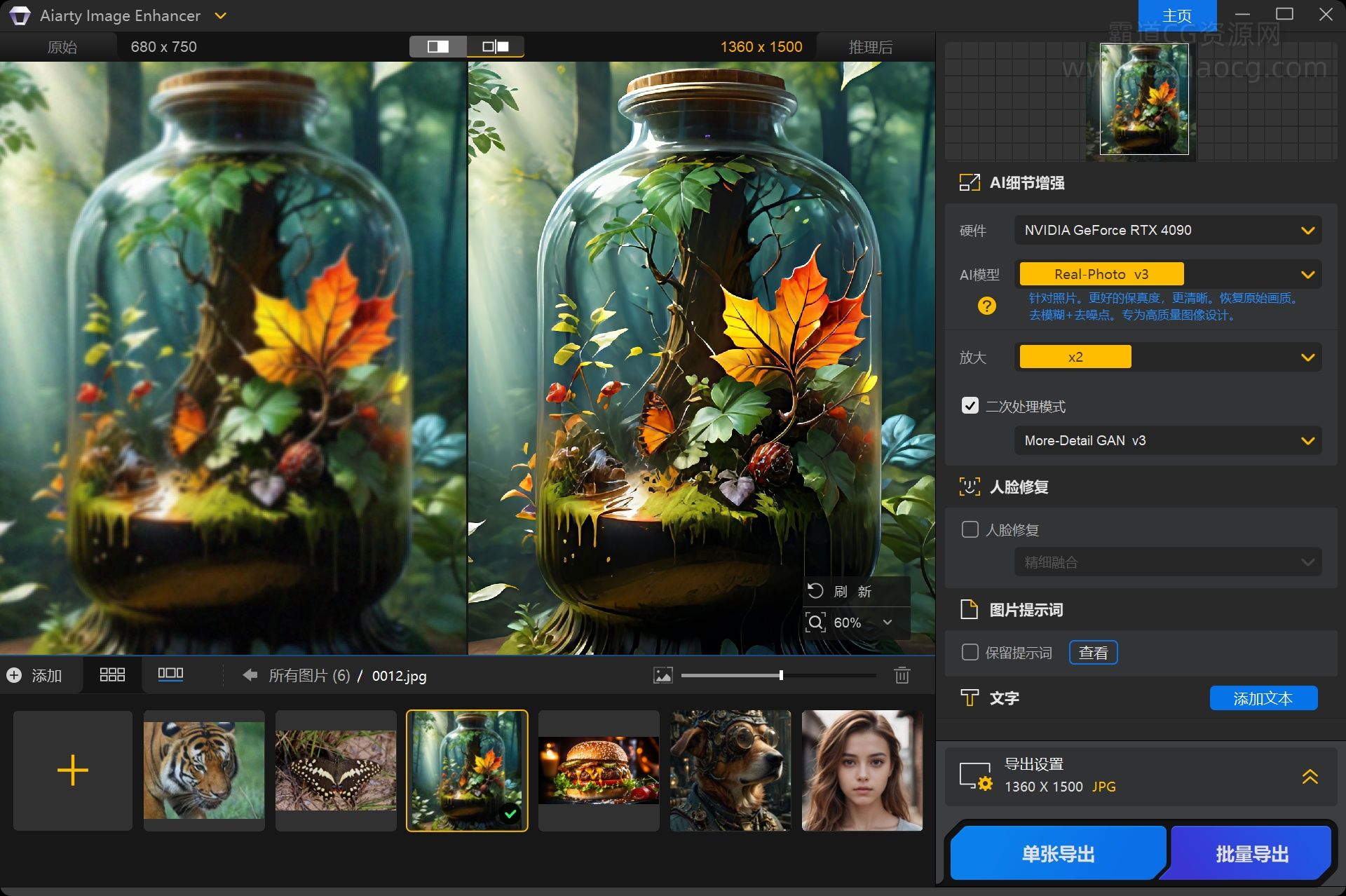The width and height of the screenshot is (1346, 896).
Task: Click the refresh (刷新) icon
Action: pos(815,591)
